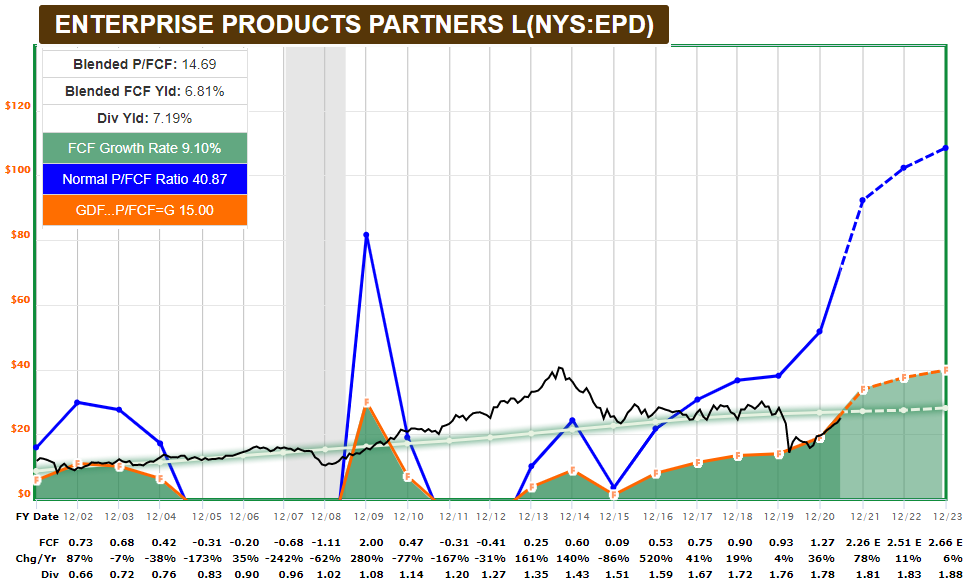
Task: Click the blue line peak marker at 12/09
Action: [x=366, y=235]
